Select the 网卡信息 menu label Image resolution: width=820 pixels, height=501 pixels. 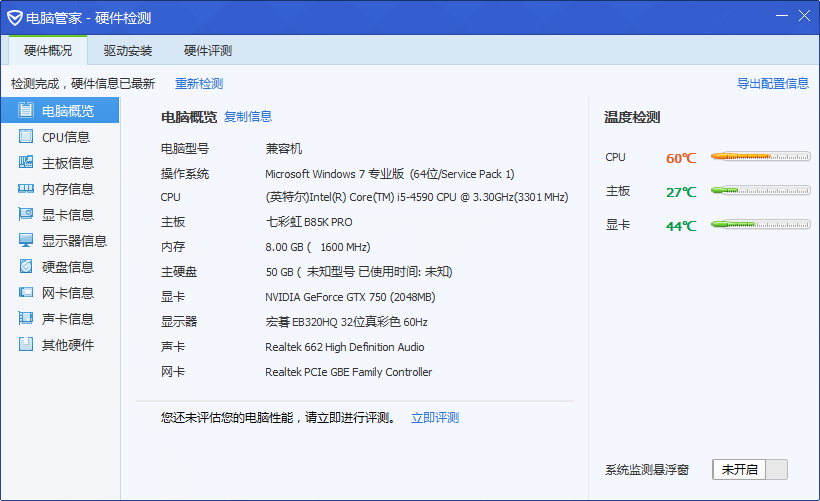click(68, 293)
